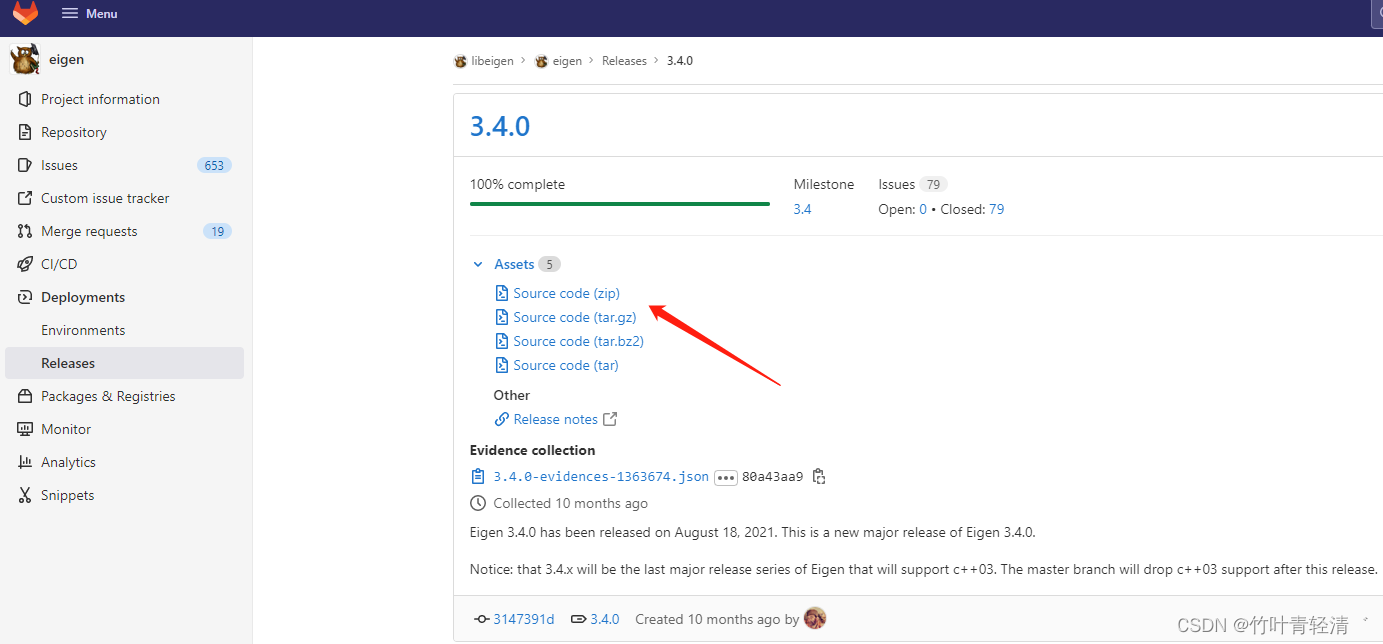The height and width of the screenshot is (644, 1383).
Task: Click the Repository sidebar icon
Action: 25,132
